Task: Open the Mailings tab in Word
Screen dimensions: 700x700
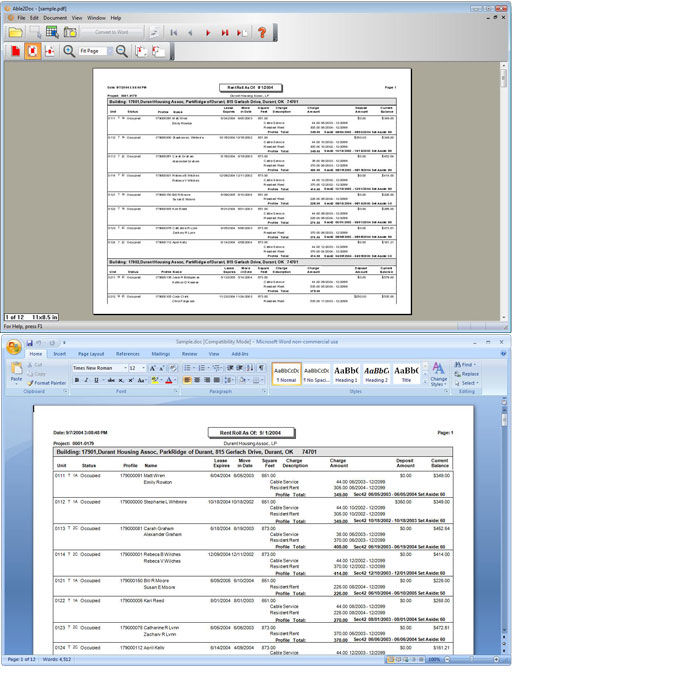Action: 160,354
